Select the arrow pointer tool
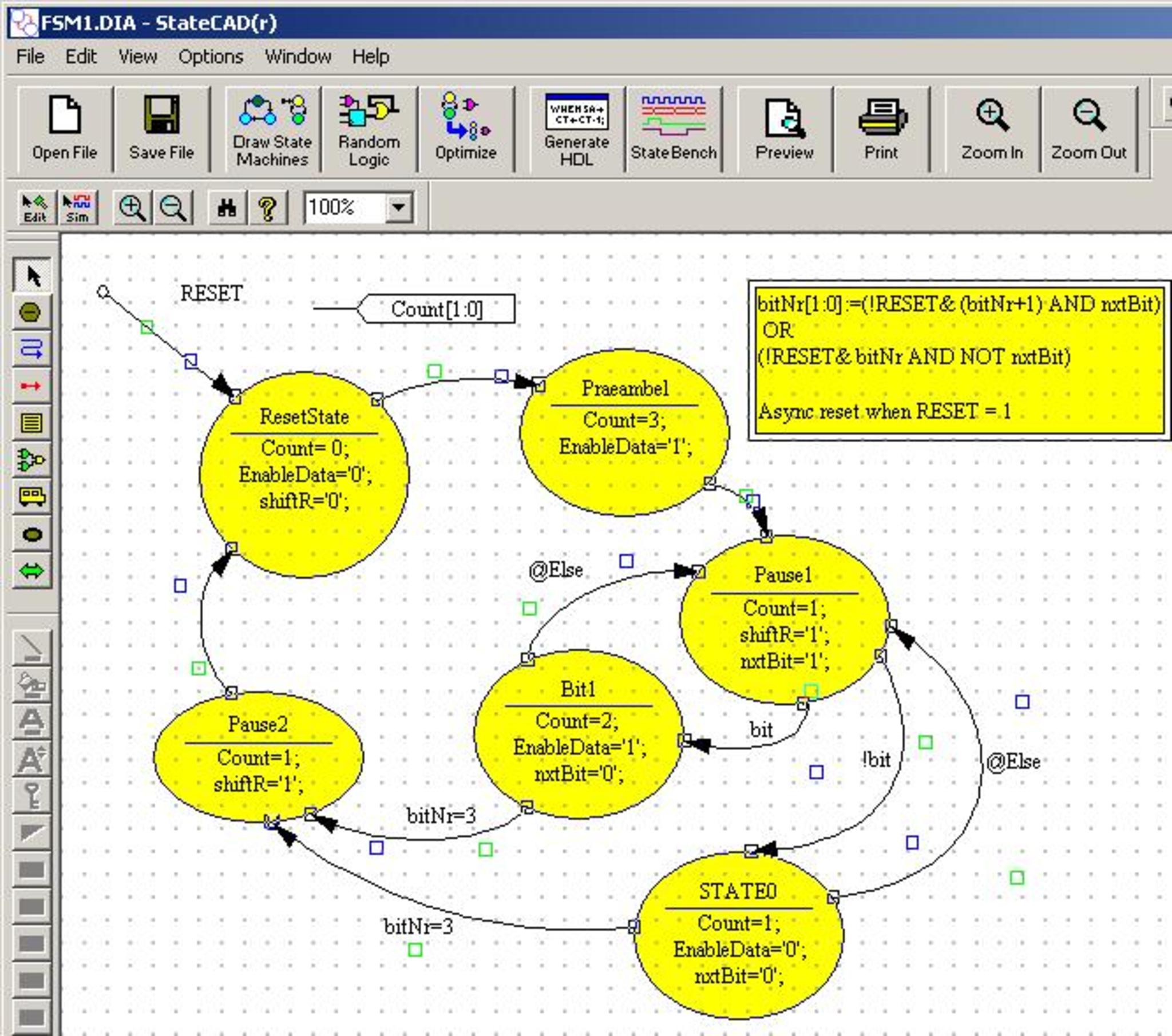 [x=31, y=276]
